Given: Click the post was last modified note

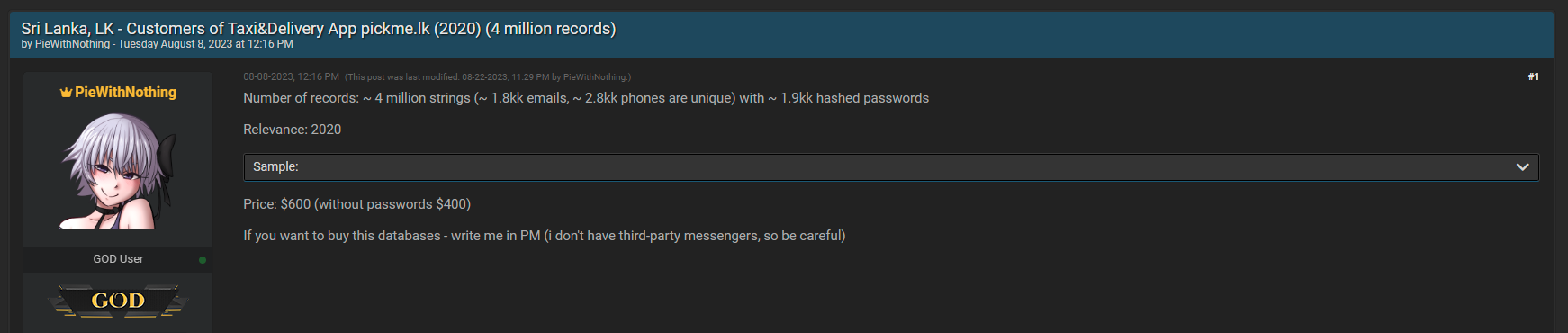Looking at the screenshot, I should click(488, 77).
